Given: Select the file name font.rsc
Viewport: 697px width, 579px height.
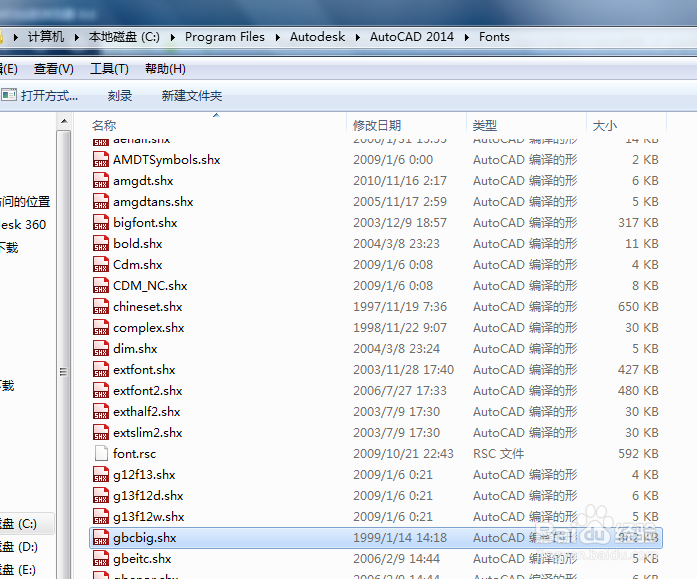Looking at the screenshot, I should click(x=134, y=454).
